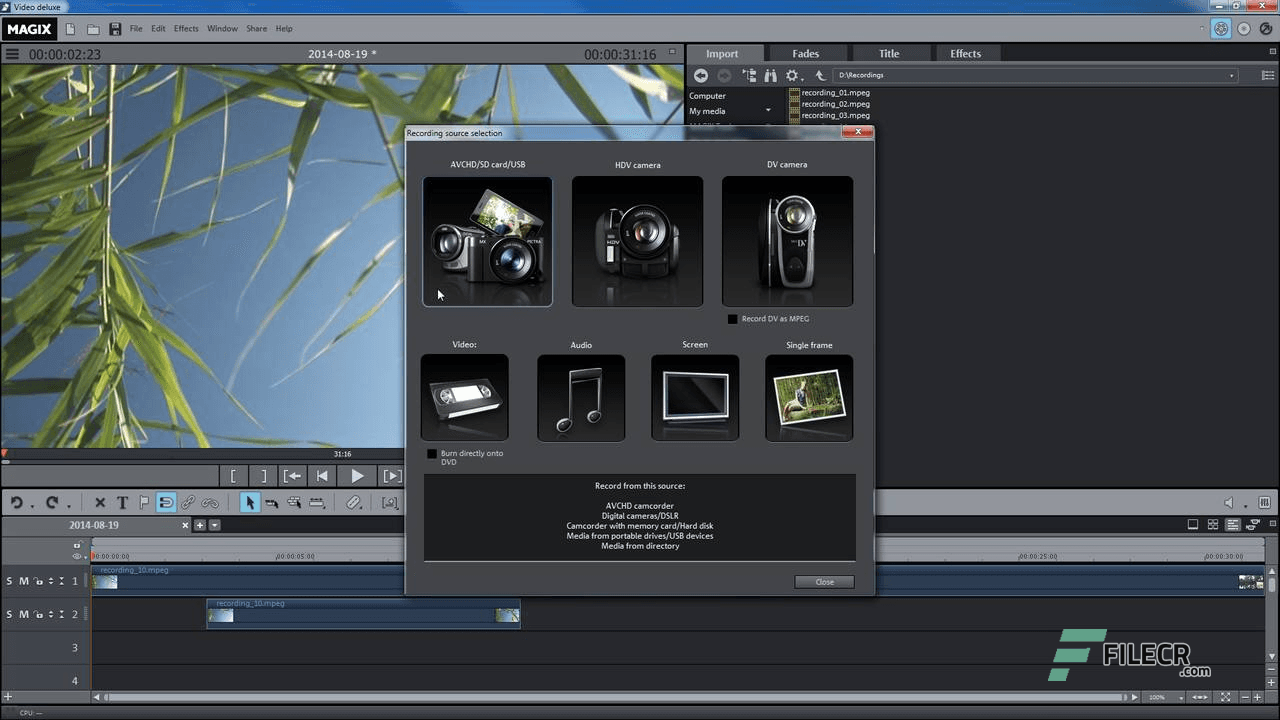This screenshot has width=1280, height=720.
Task: Open the Share menu
Action: pyautogui.click(x=256, y=28)
